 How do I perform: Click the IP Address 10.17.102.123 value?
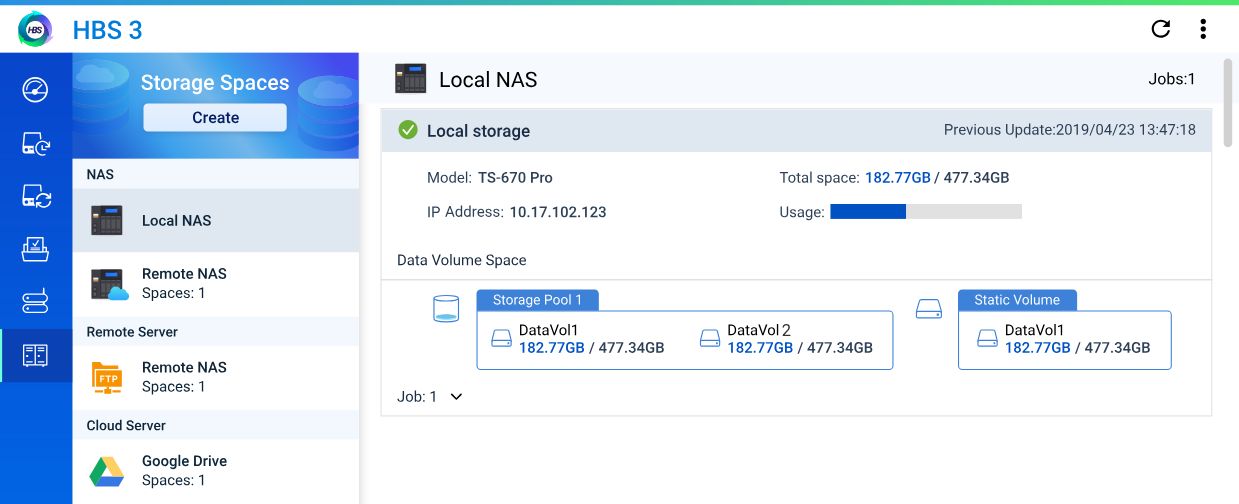pyautogui.click(x=558, y=212)
